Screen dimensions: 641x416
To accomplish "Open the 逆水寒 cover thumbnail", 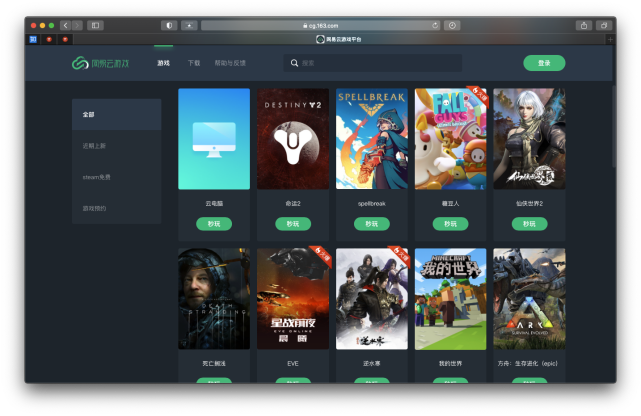I will [x=372, y=299].
